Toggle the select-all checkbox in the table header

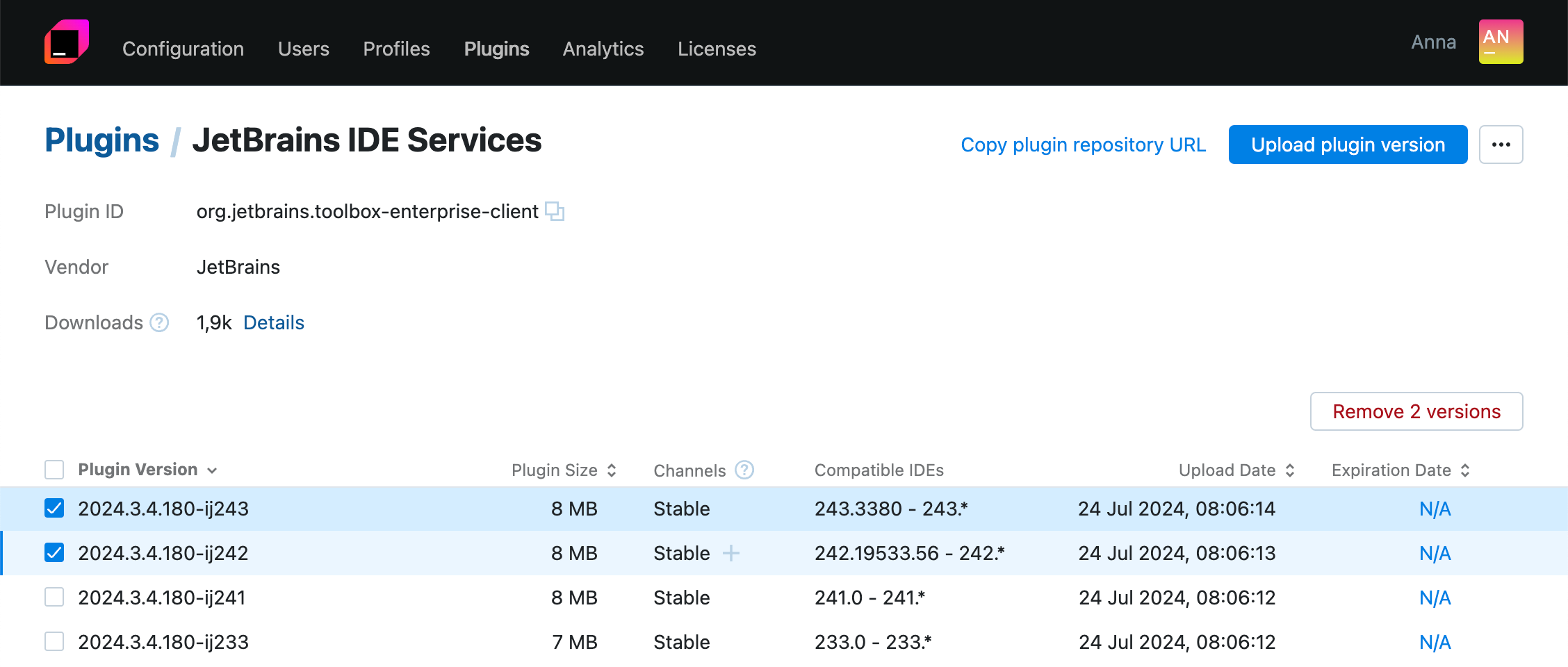54,470
